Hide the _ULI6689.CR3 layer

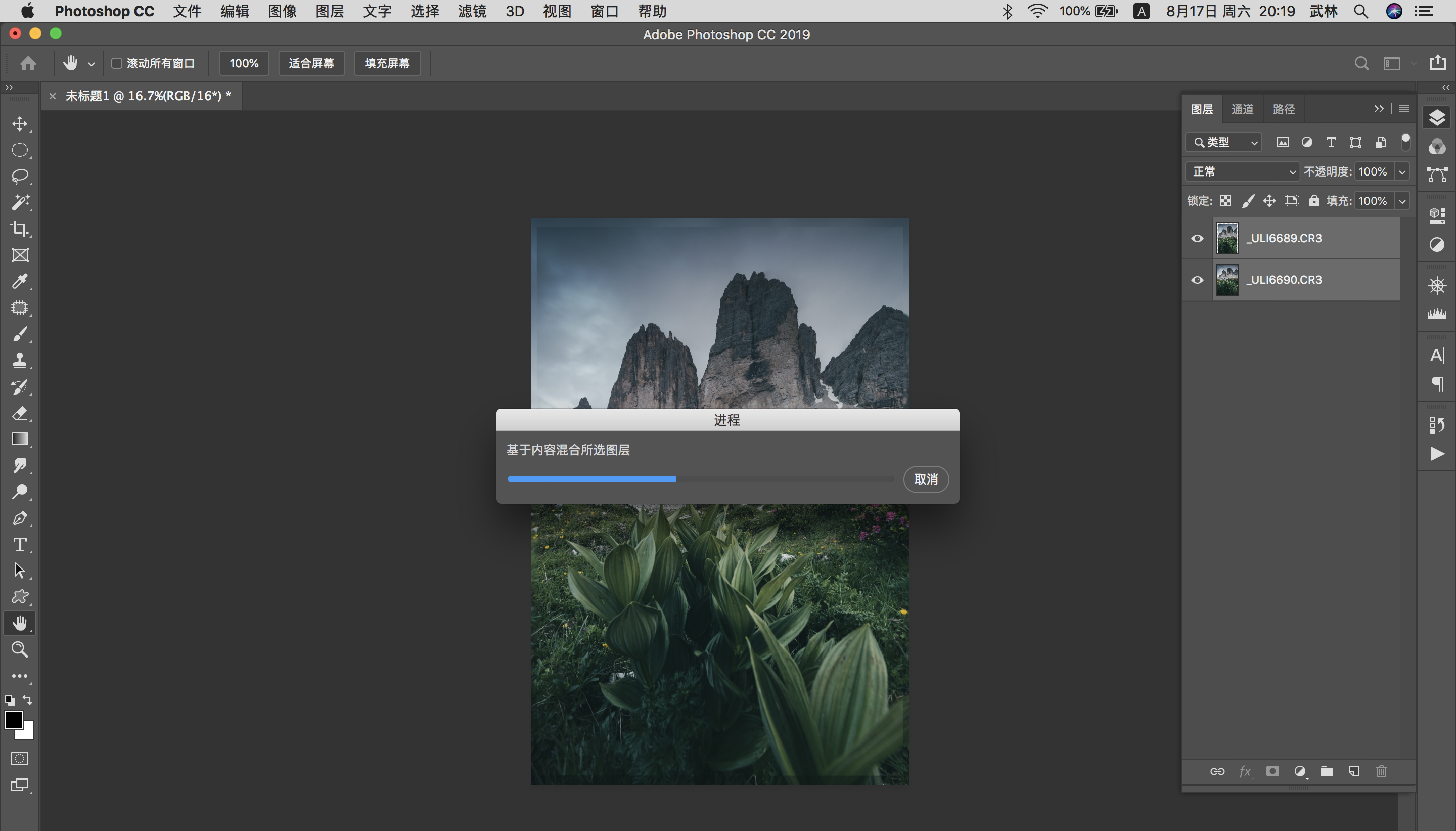point(1197,239)
